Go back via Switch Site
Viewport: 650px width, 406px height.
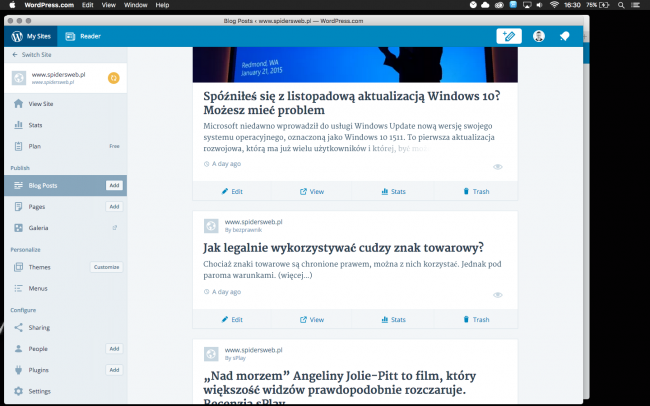tap(32, 54)
